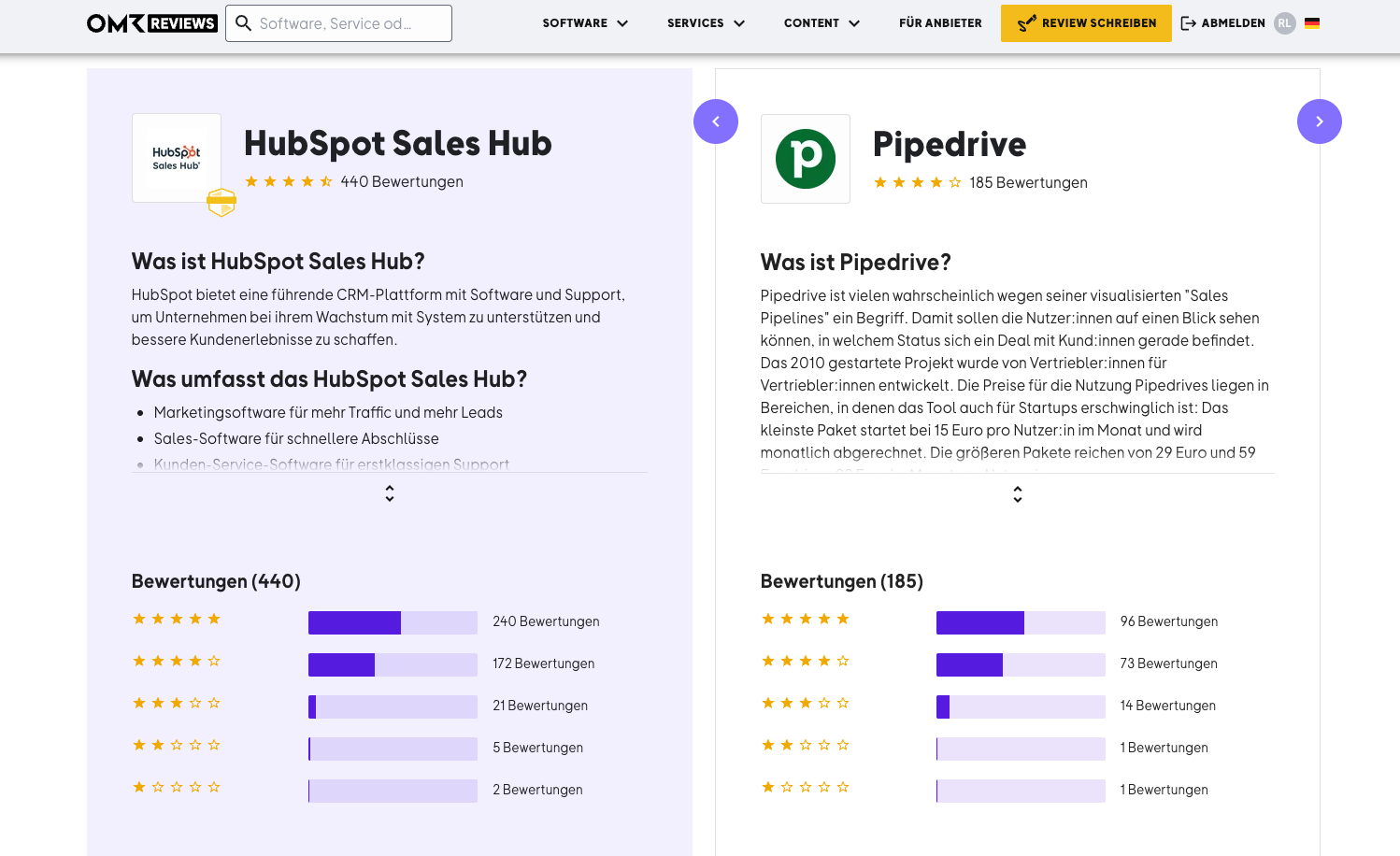1400x856 pixels.
Task: Open the RL user avatar
Action: (x=1285, y=23)
